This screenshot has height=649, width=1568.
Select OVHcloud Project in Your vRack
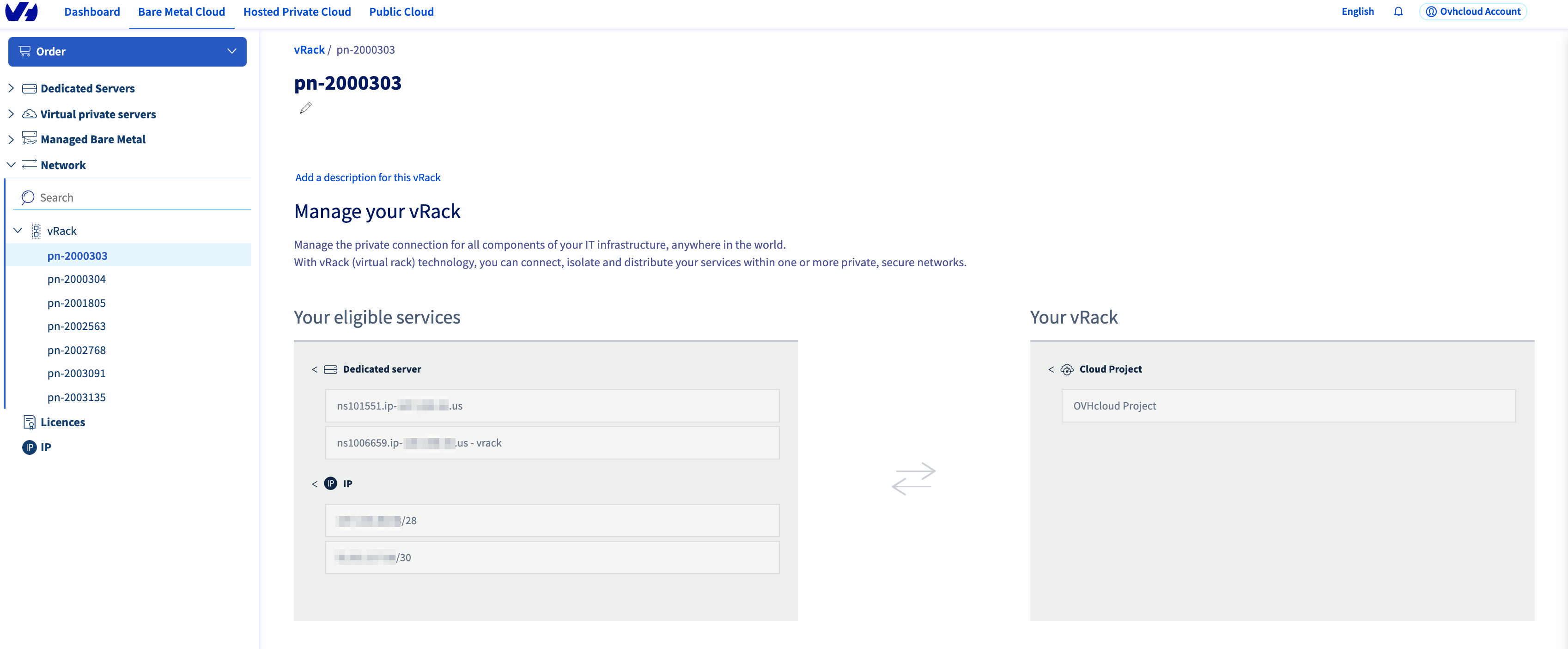pyautogui.click(x=1288, y=406)
